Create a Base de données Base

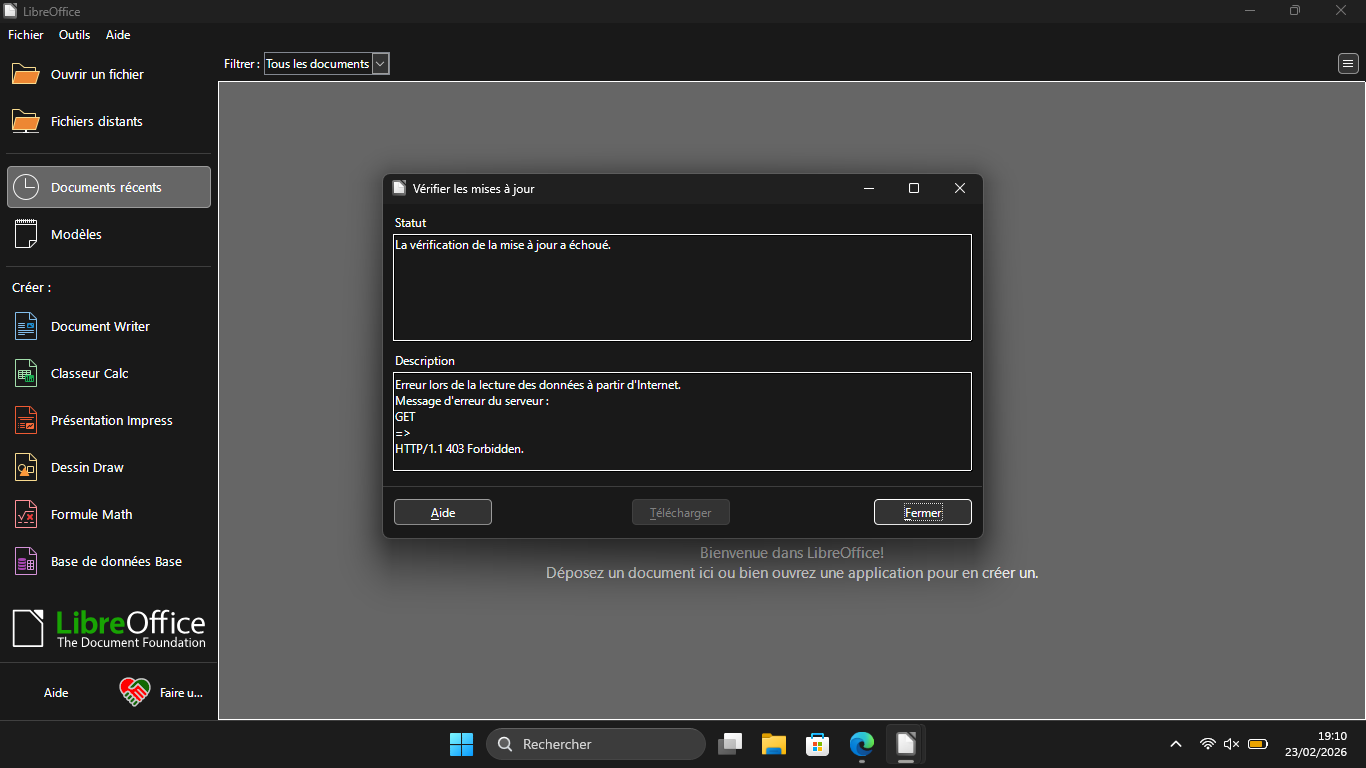pyautogui.click(x=116, y=561)
